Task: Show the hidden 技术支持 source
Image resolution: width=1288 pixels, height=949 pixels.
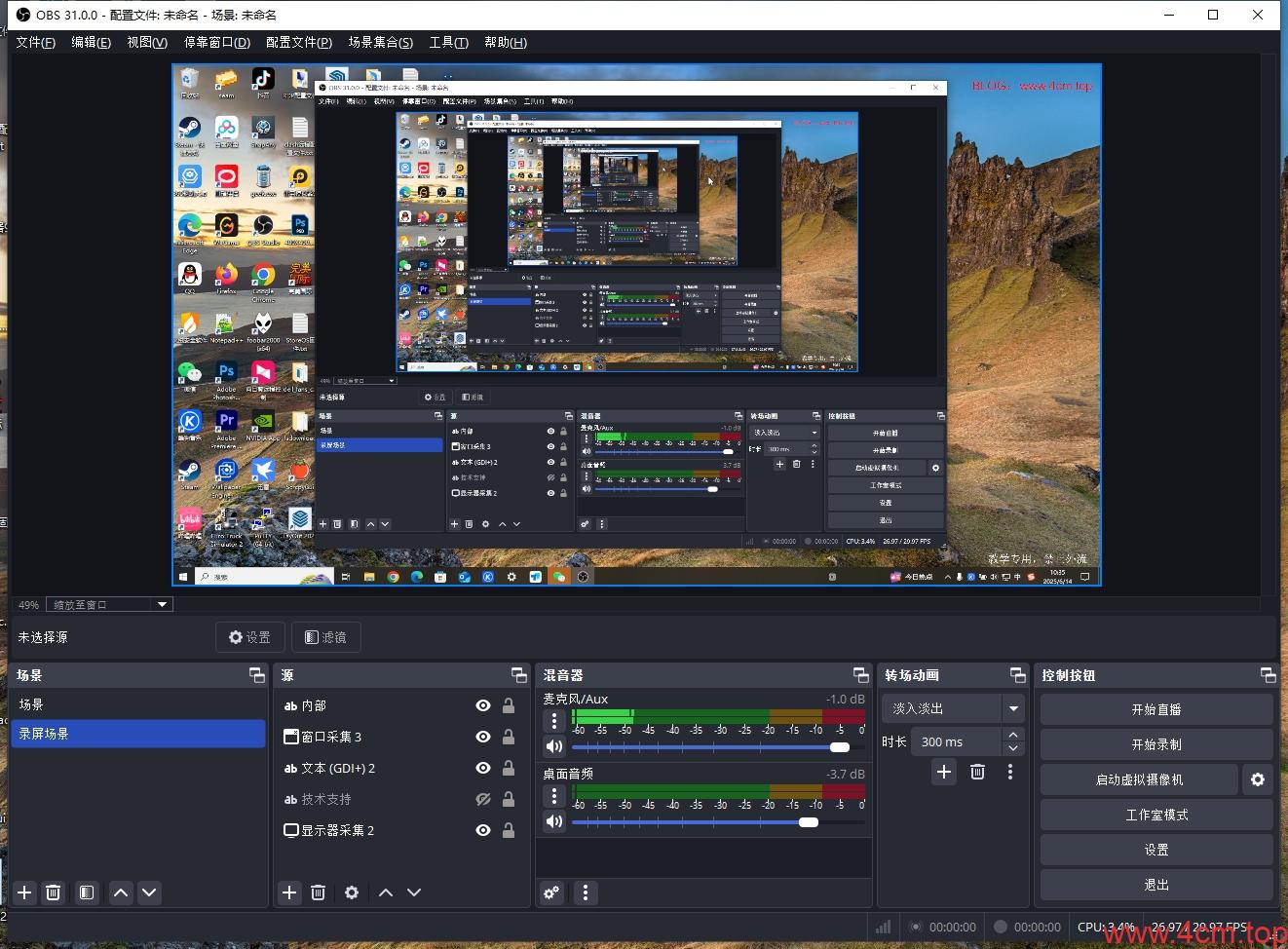Action: coord(482,799)
